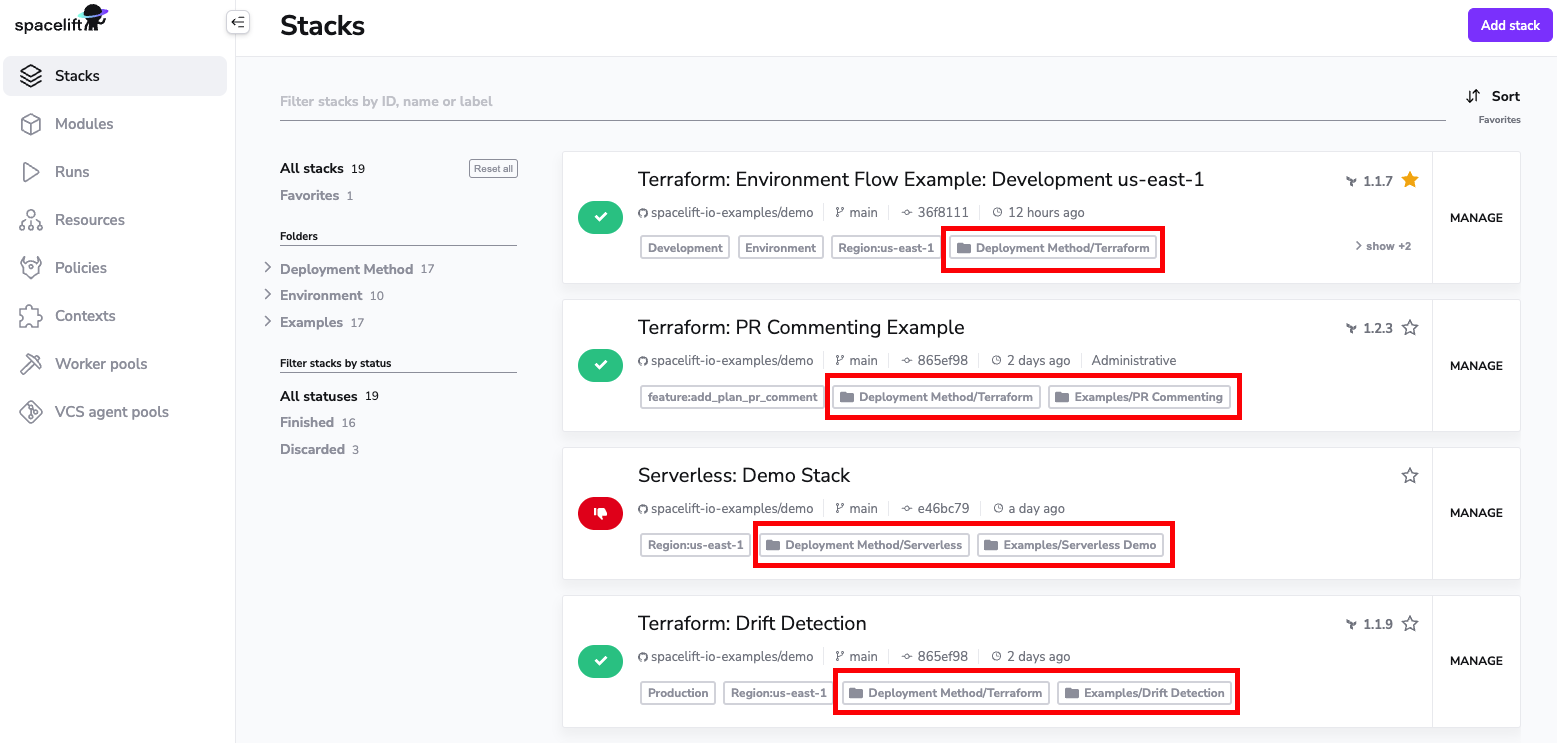Click the sort arrows icon
Image resolution: width=1557 pixels, height=743 pixels.
tap(1473, 97)
